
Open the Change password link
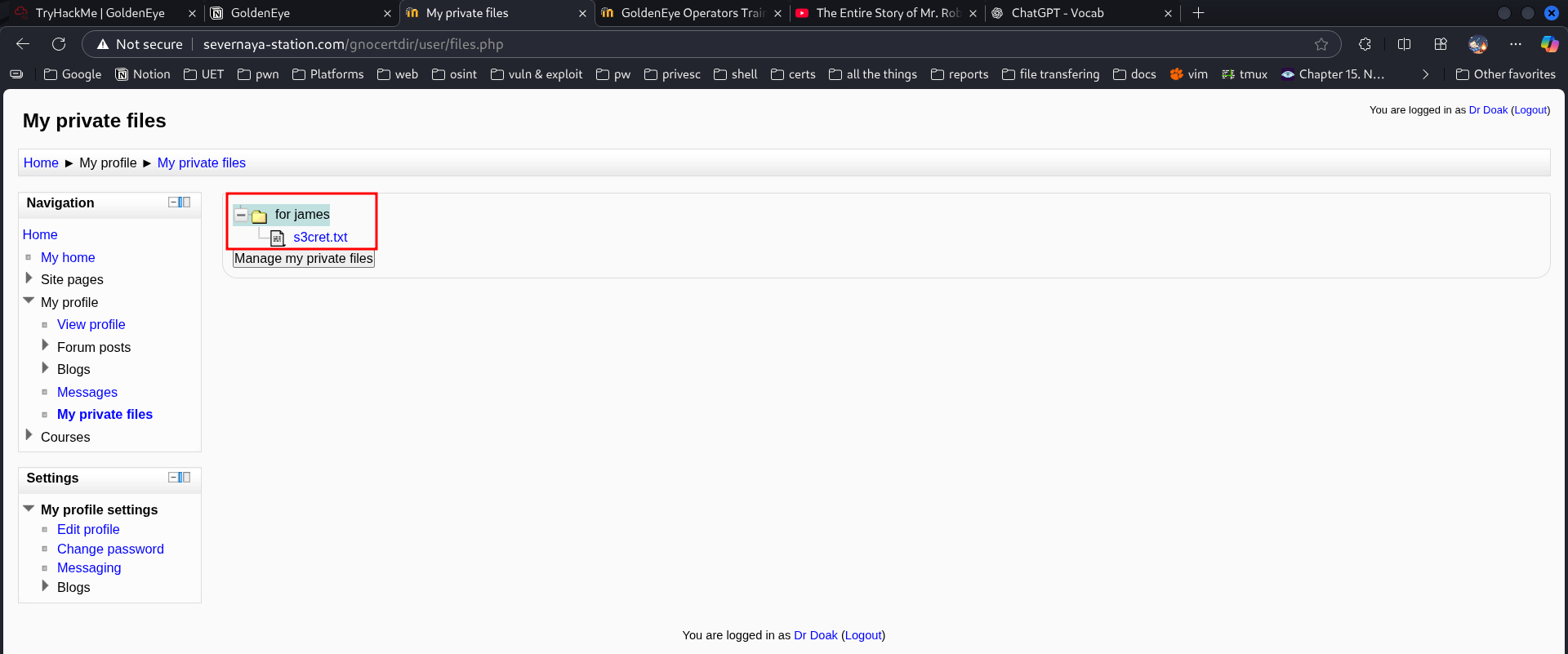pos(110,549)
